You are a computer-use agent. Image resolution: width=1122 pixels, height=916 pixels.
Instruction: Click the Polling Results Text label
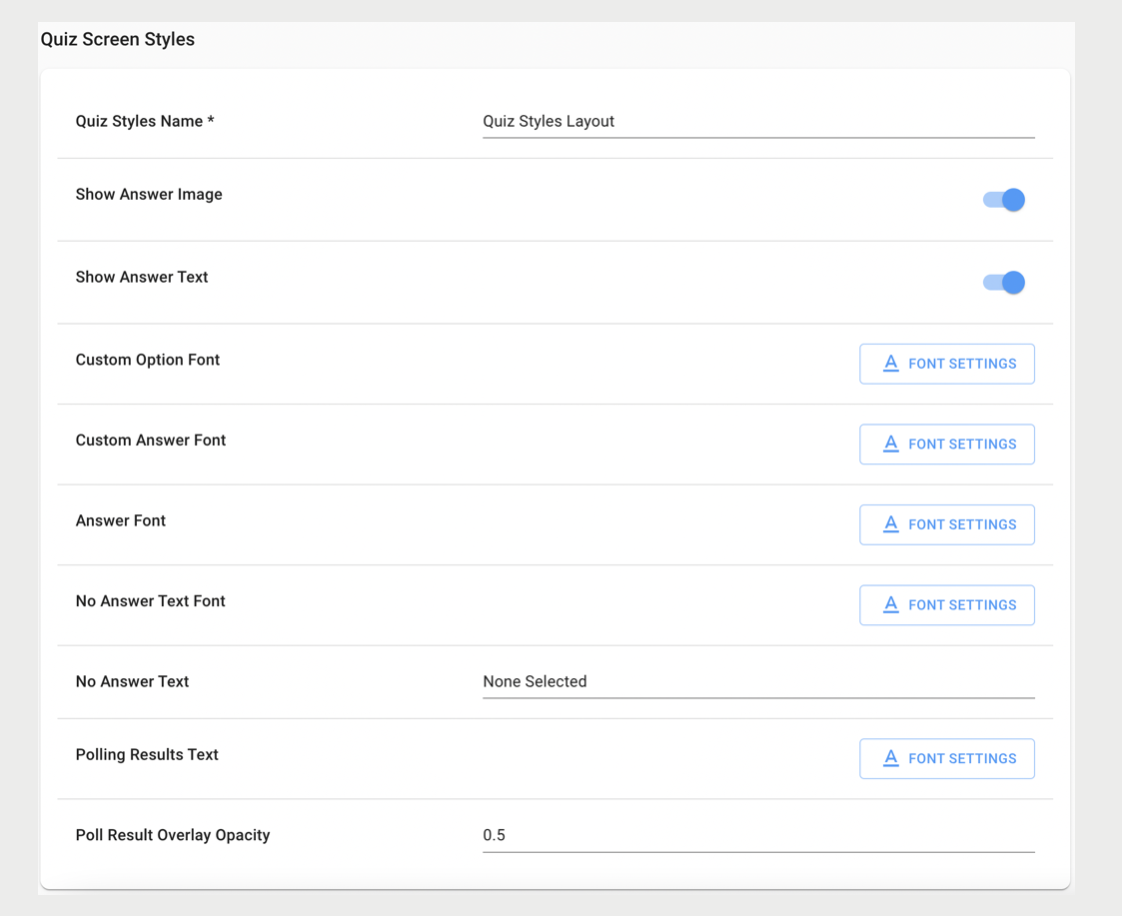[x=147, y=755]
